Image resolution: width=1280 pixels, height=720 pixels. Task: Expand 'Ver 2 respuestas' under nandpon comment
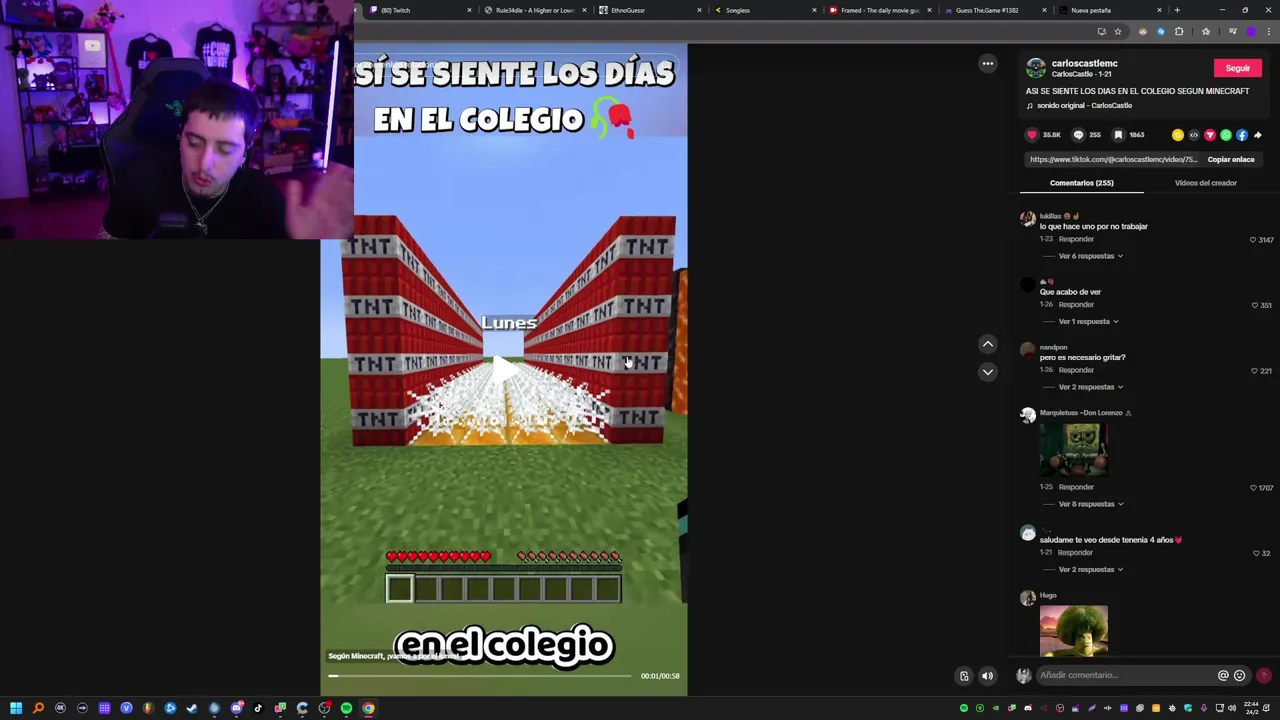pyautogui.click(x=1090, y=387)
